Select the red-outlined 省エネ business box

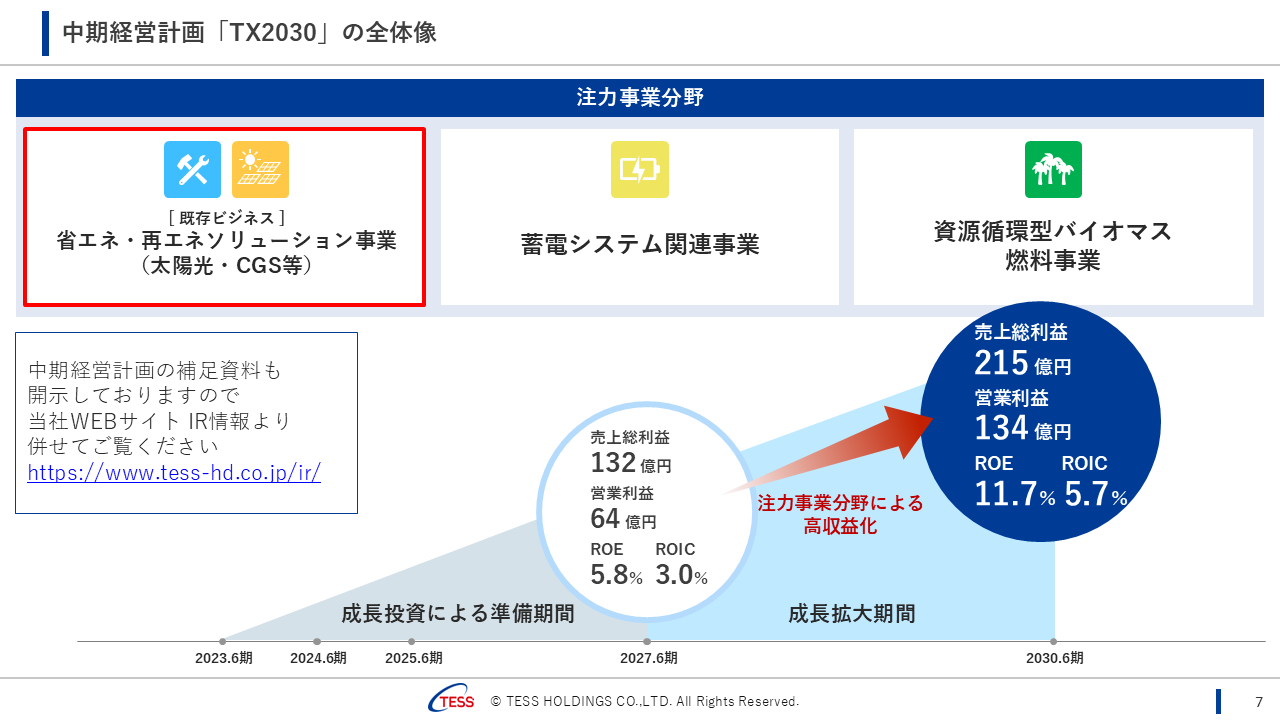tap(224, 216)
